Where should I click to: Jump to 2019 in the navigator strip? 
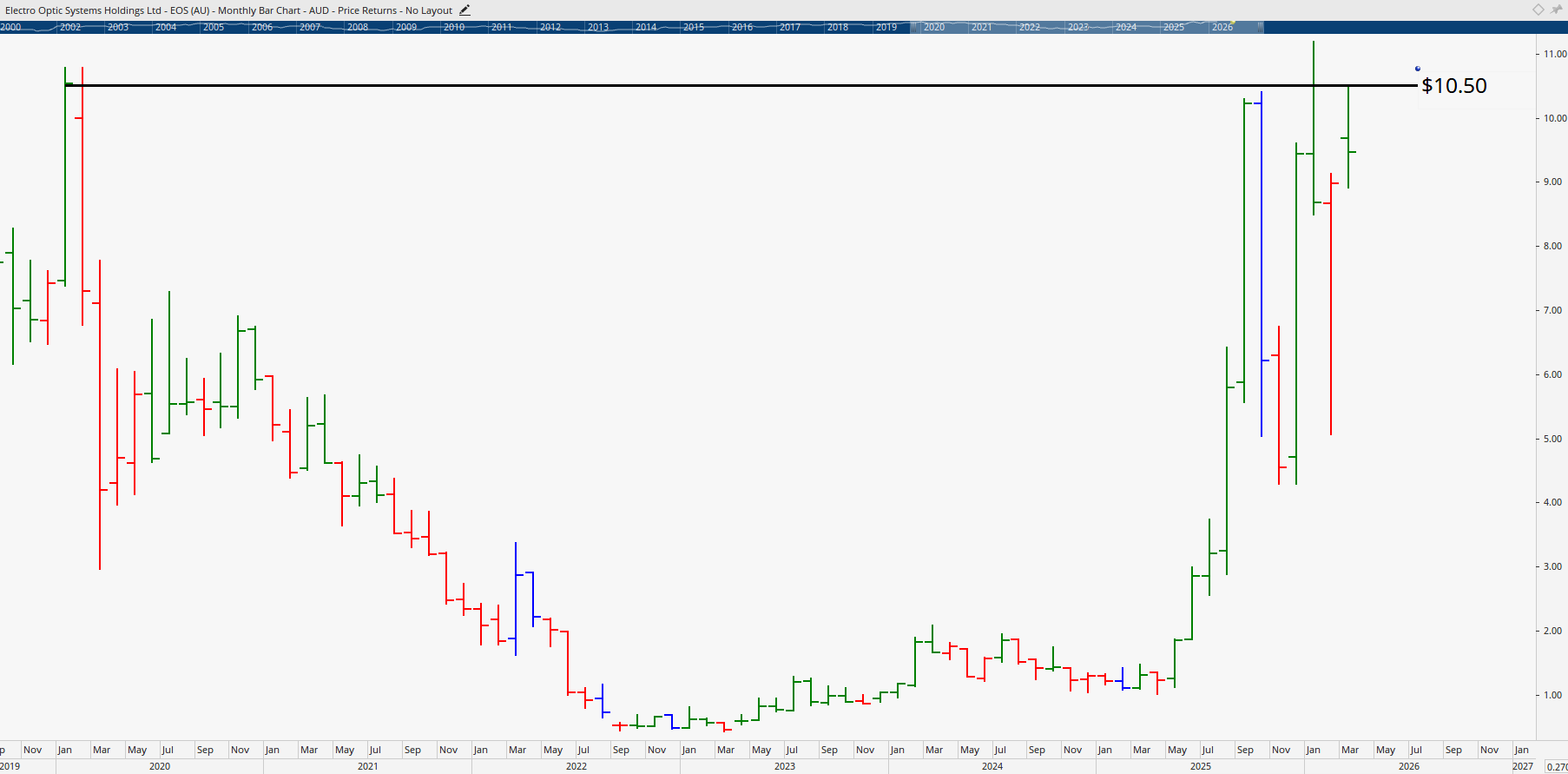pyautogui.click(x=886, y=27)
